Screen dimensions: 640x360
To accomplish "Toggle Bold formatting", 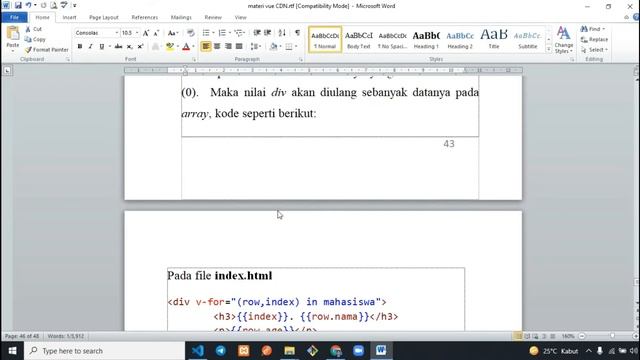I will coord(80,47).
